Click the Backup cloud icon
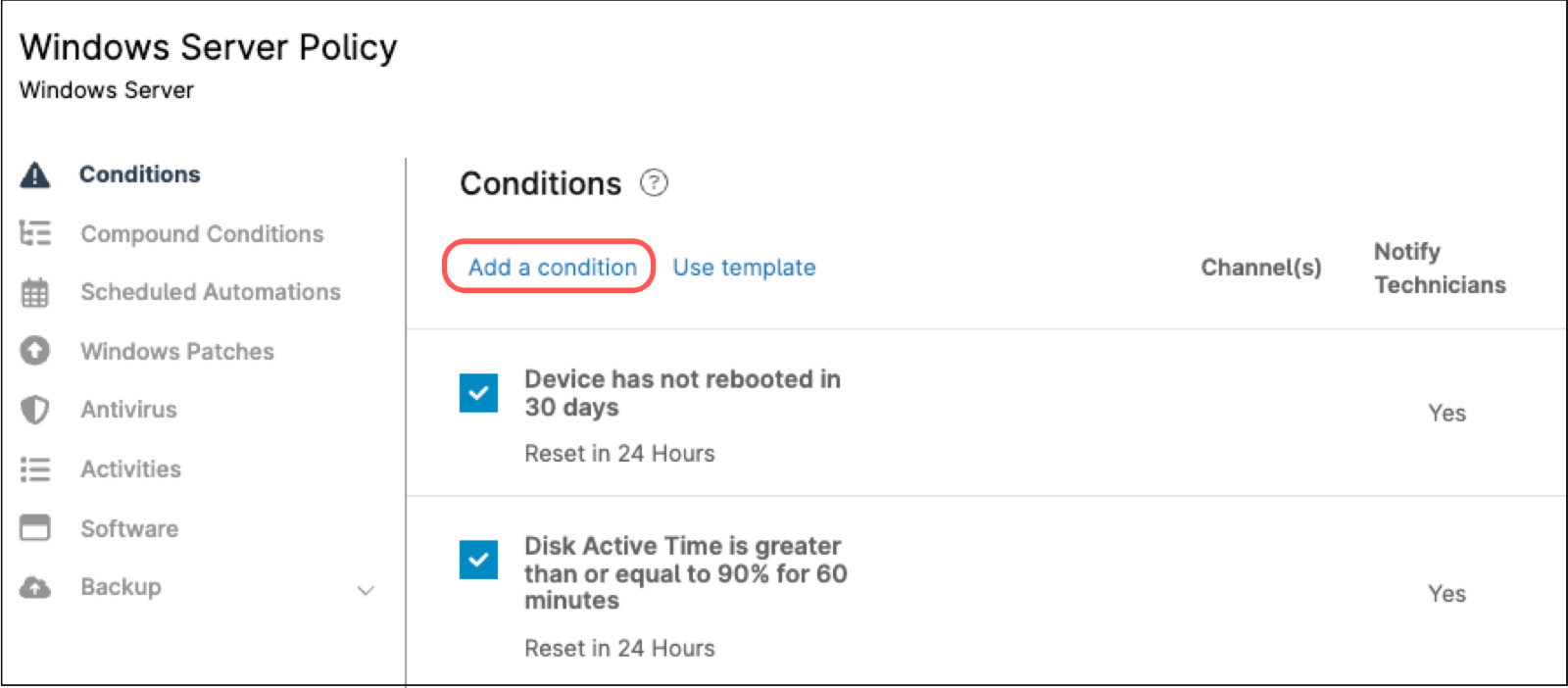1568x688 pixels. point(34,587)
